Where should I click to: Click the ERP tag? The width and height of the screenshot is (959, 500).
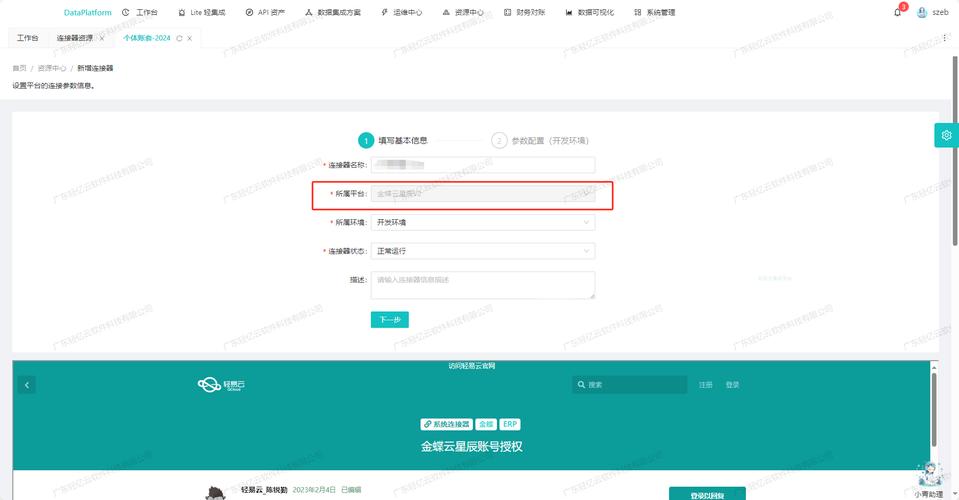pos(510,424)
